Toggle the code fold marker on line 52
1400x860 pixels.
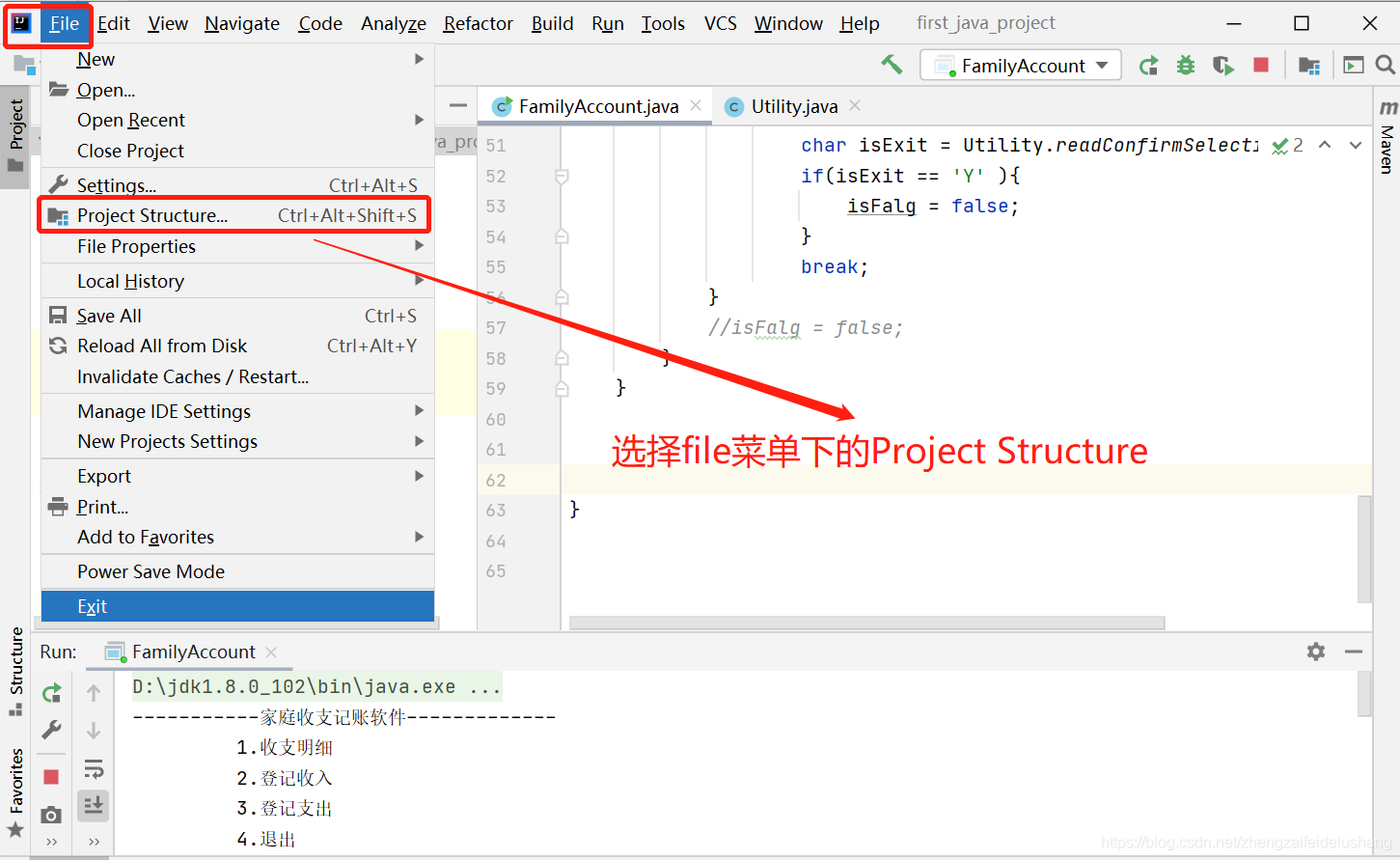click(x=562, y=176)
